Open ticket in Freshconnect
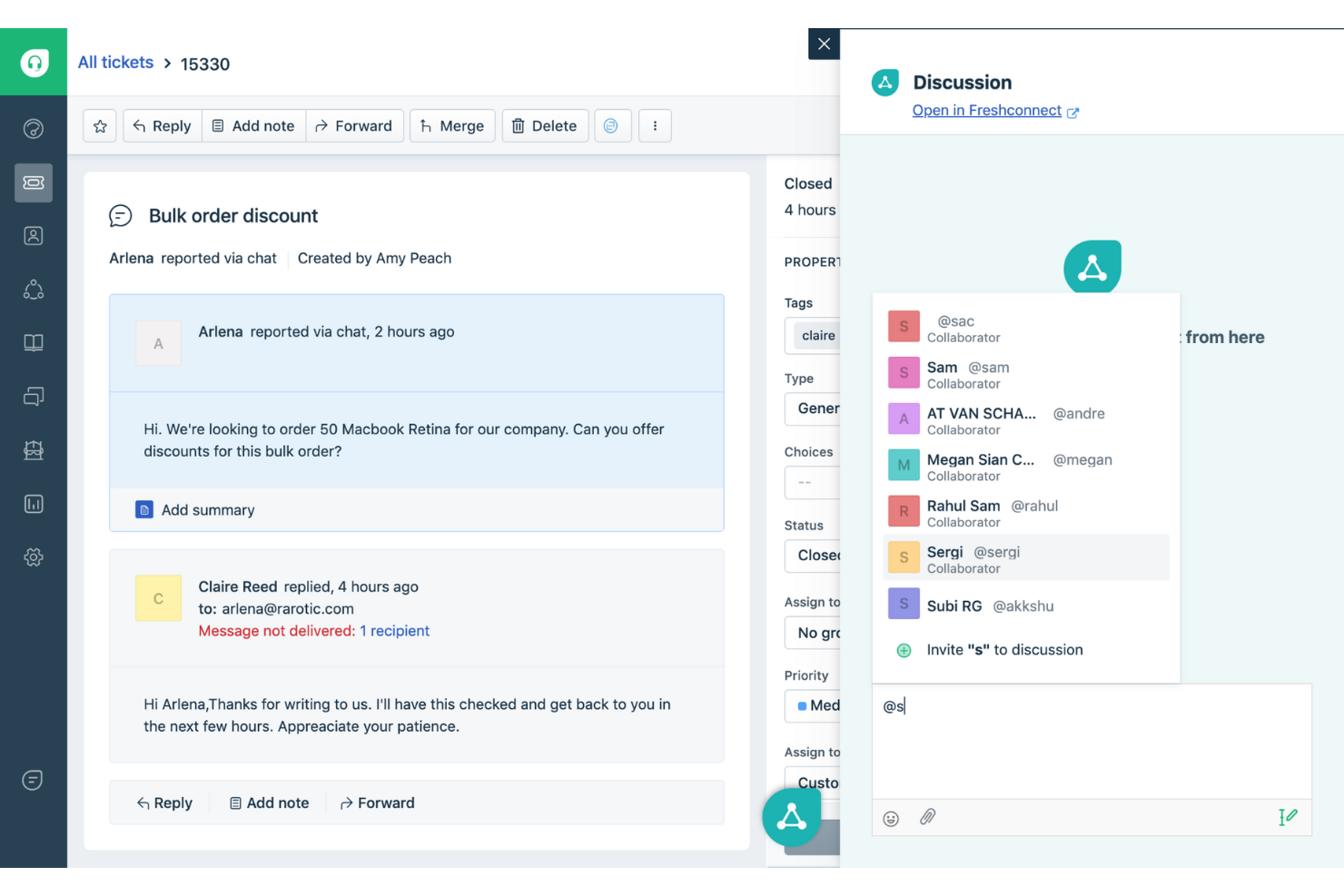The width and height of the screenshot is (1344, 896). click(x=987, y=110)
